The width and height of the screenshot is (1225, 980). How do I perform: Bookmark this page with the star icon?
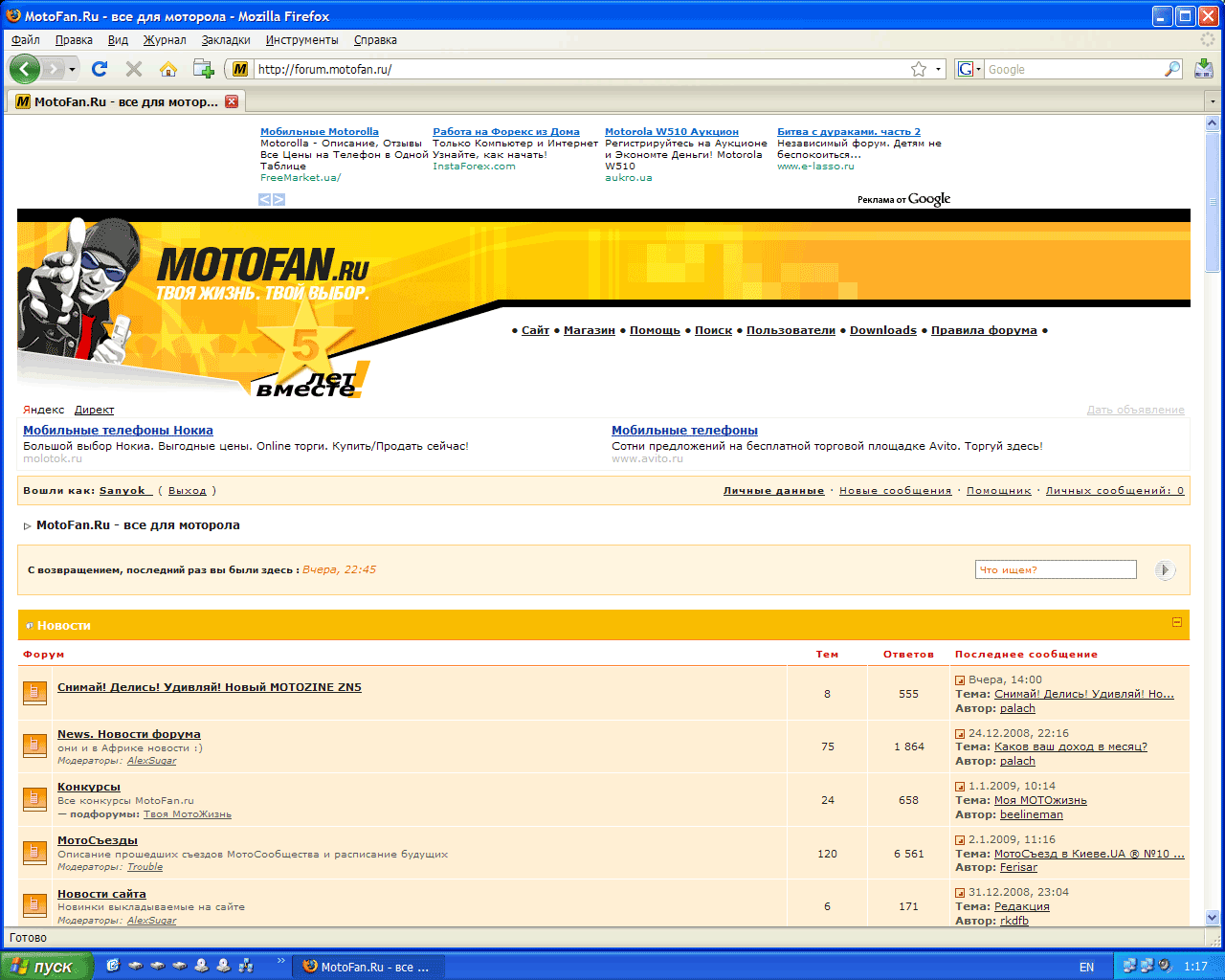(x=919, y=69)
